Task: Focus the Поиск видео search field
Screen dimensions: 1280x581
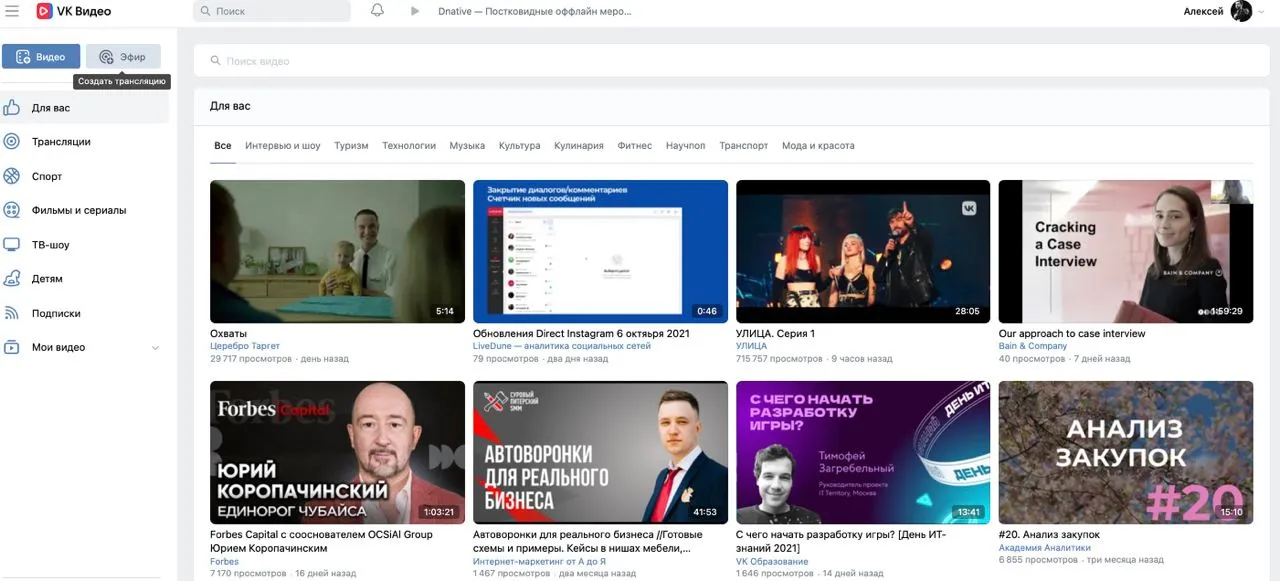Action: click(x=731, y=61)
